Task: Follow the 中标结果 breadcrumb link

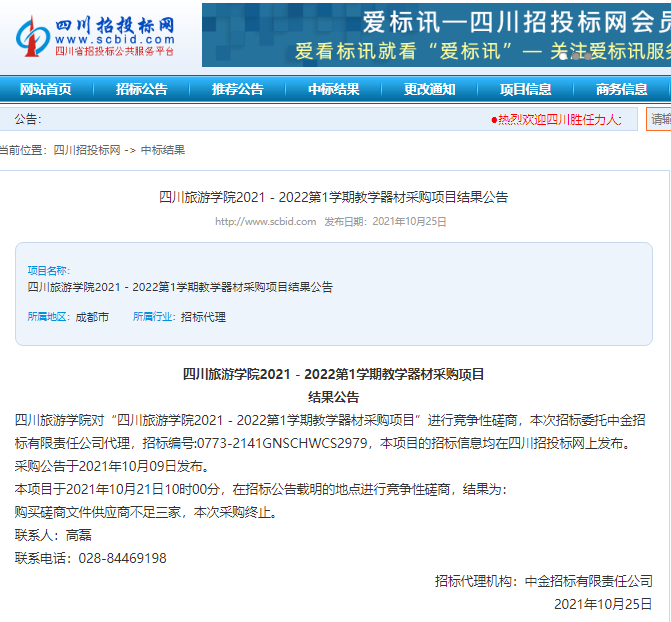Action: (163, 150)
